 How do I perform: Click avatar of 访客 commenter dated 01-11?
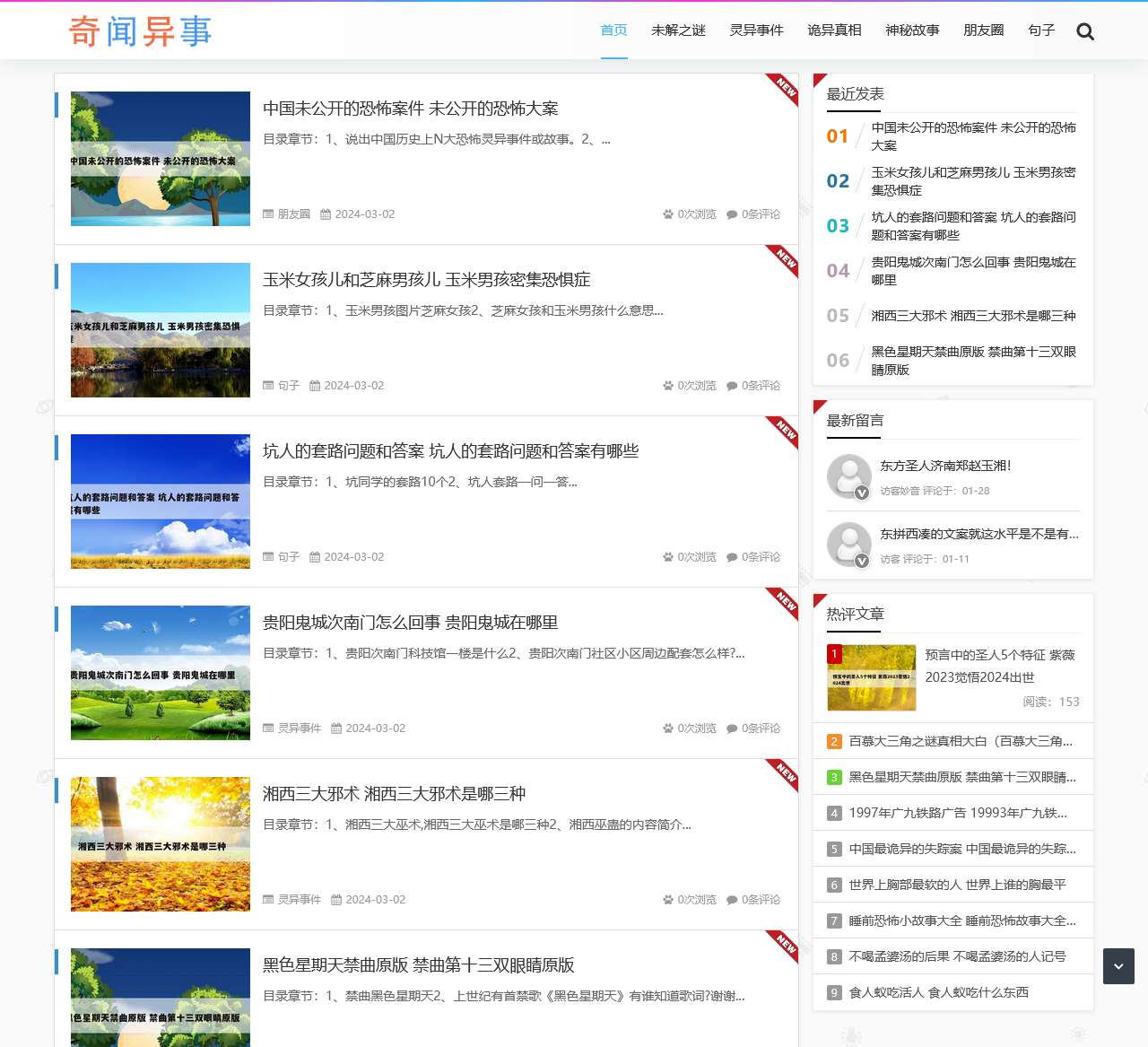coord(848,545)
